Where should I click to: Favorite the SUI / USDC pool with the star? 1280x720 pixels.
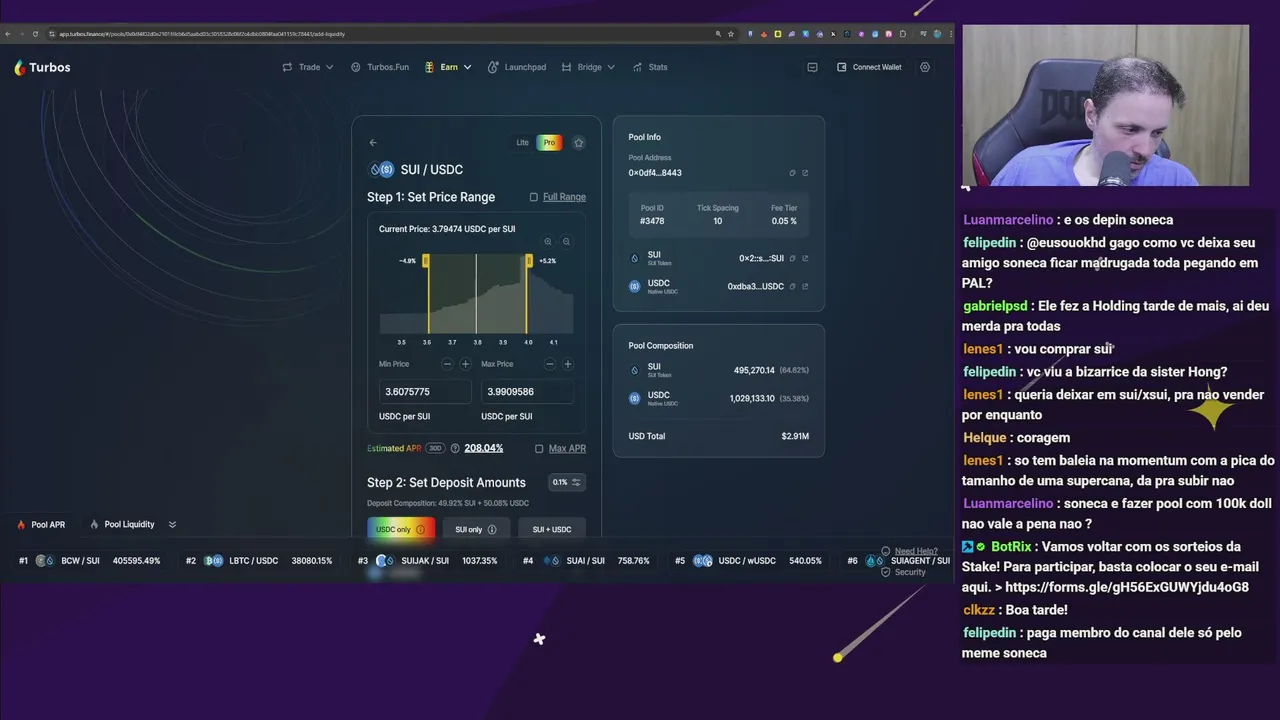(x=578, y=143)
